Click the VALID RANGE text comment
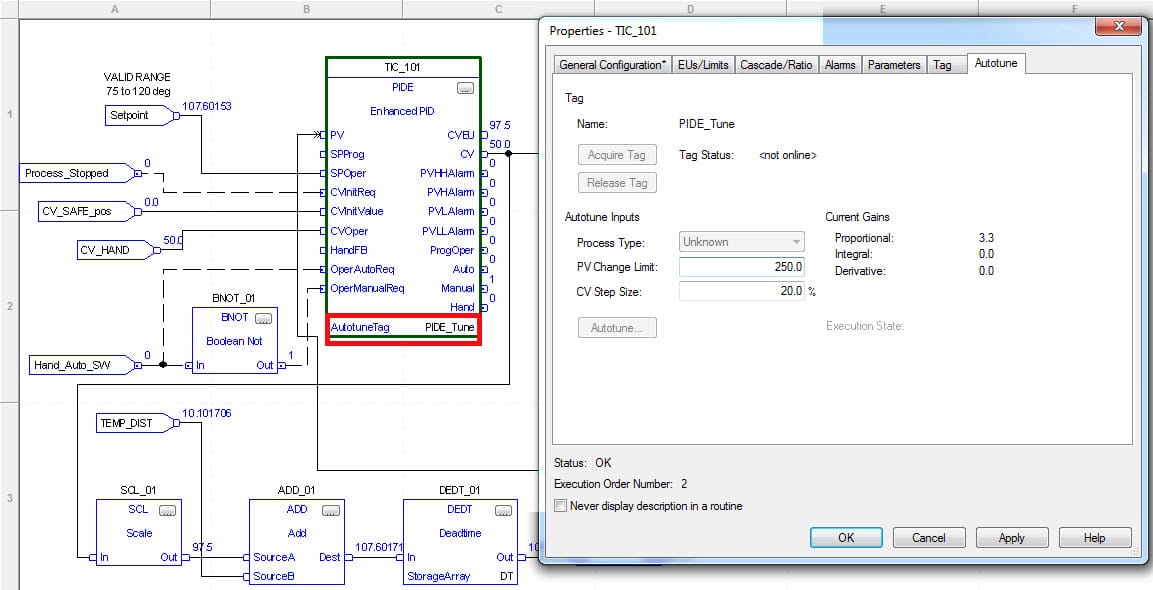Image resolution: width=1153 pixels, height=590 pixels. (137, 84)
